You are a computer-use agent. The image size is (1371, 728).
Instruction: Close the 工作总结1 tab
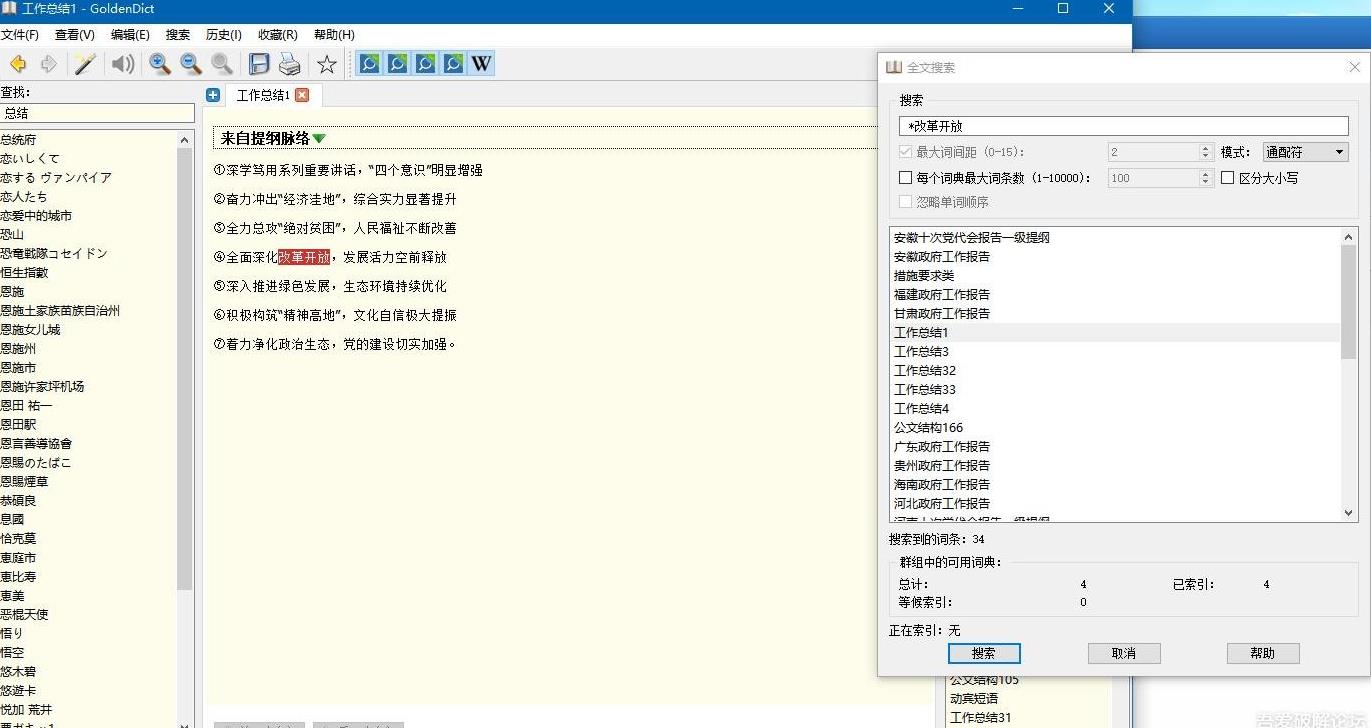click(302, 95)
